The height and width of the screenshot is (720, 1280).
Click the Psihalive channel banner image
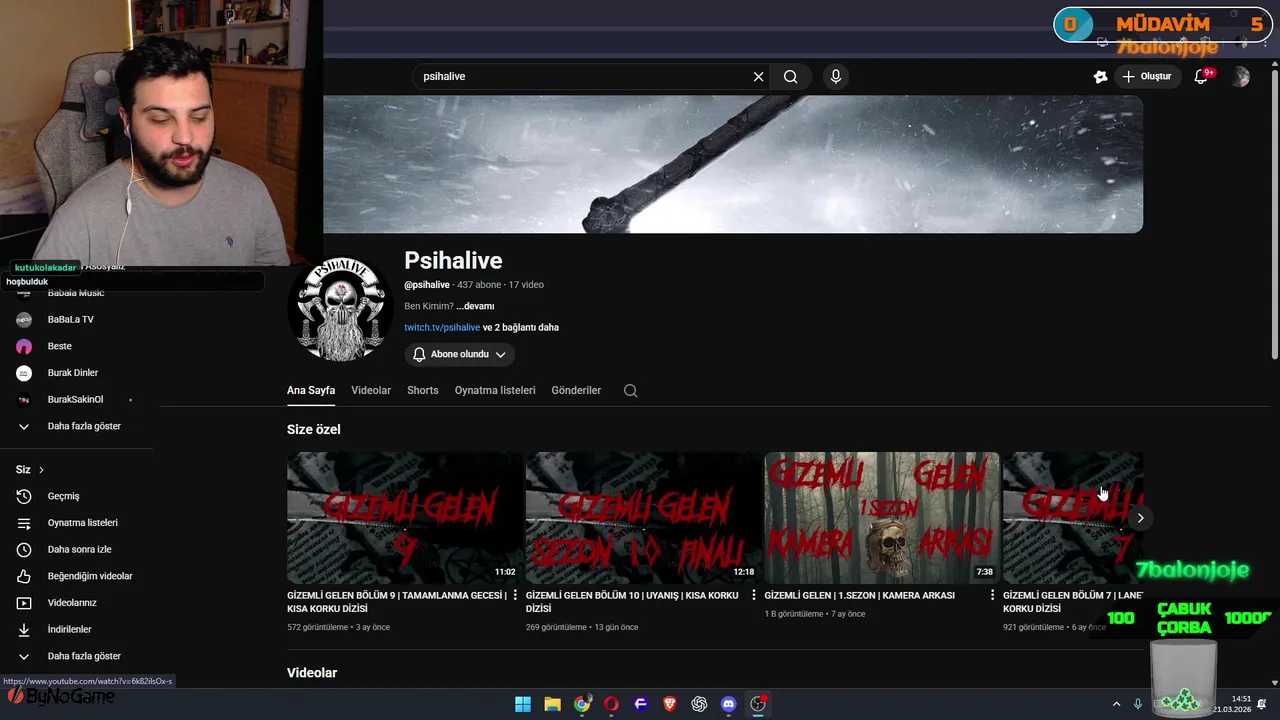point(733,165)
